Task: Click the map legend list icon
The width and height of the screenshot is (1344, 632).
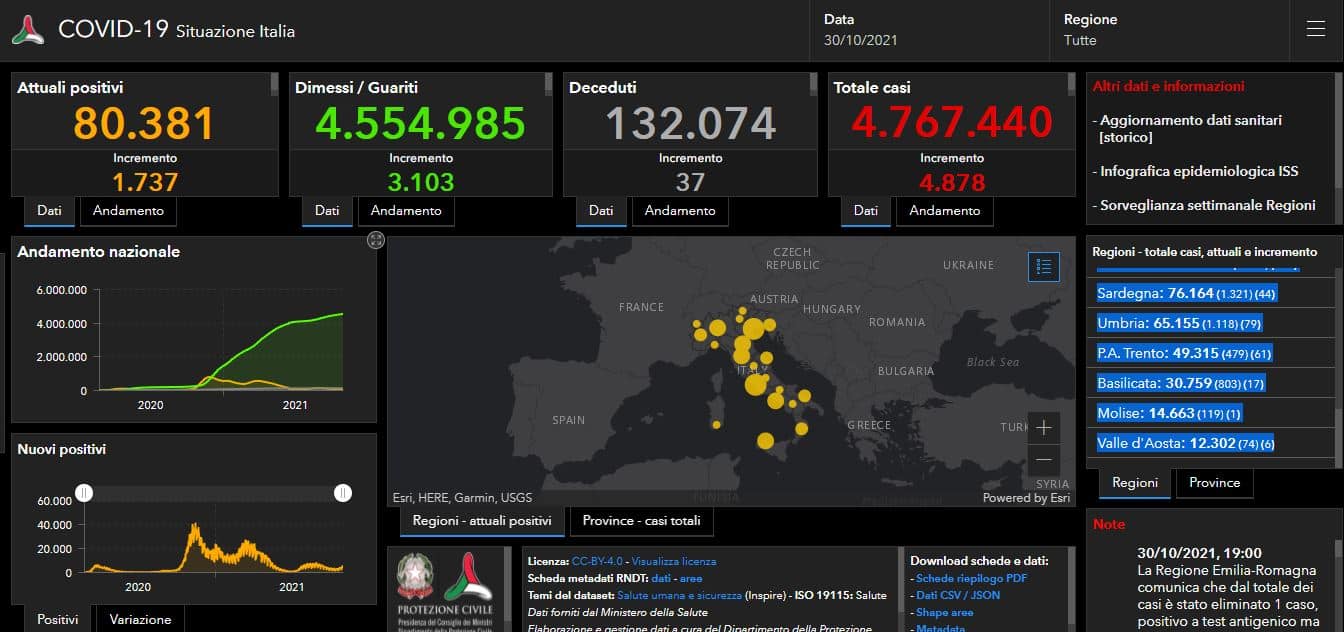Action: point(1044,266)
